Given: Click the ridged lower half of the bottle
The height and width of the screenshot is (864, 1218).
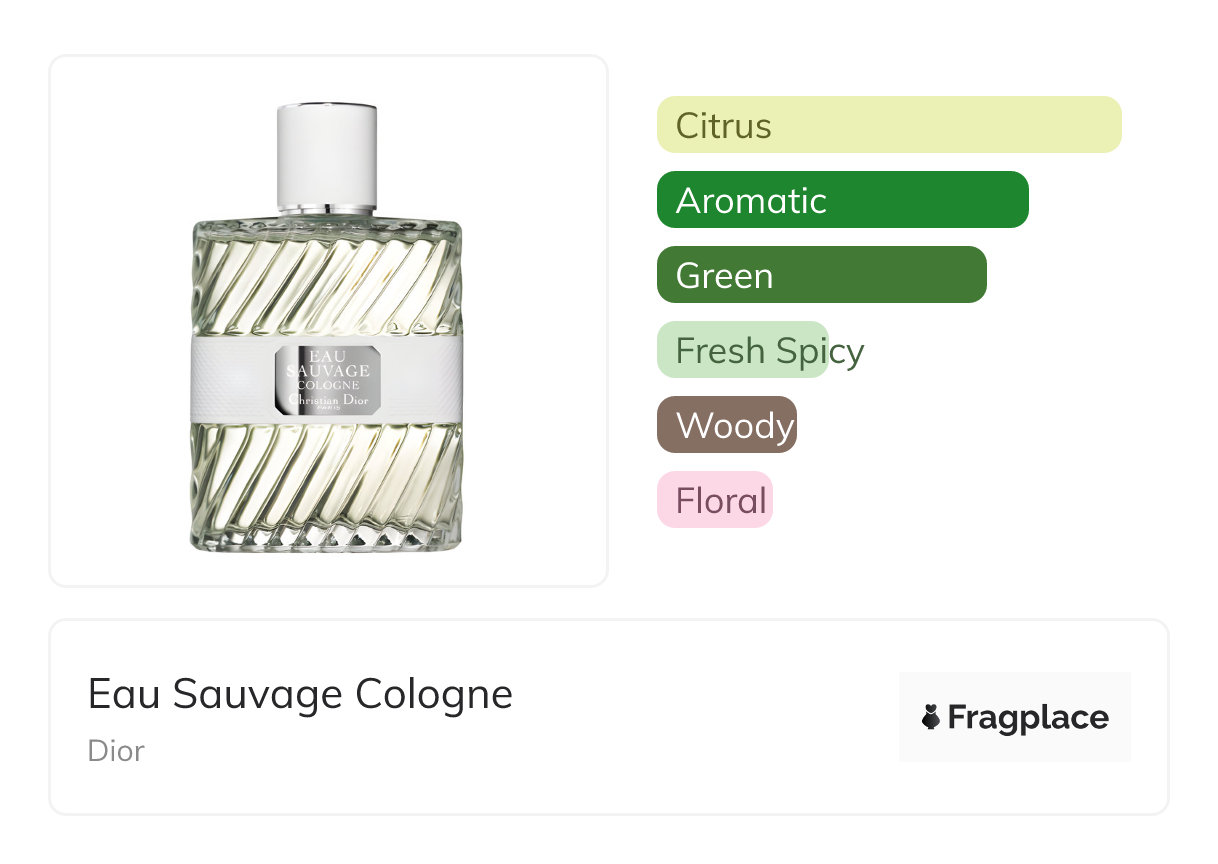Looking at the screenshot, I should (x=327, y=487).
